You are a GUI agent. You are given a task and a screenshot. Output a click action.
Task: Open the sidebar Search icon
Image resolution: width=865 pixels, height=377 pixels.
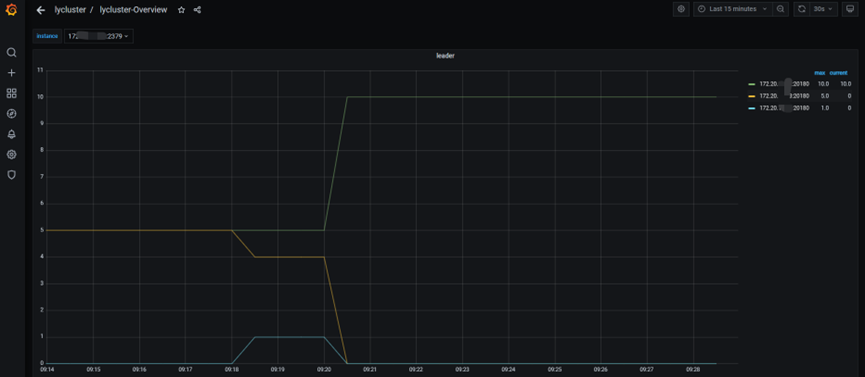click(12, 52)
